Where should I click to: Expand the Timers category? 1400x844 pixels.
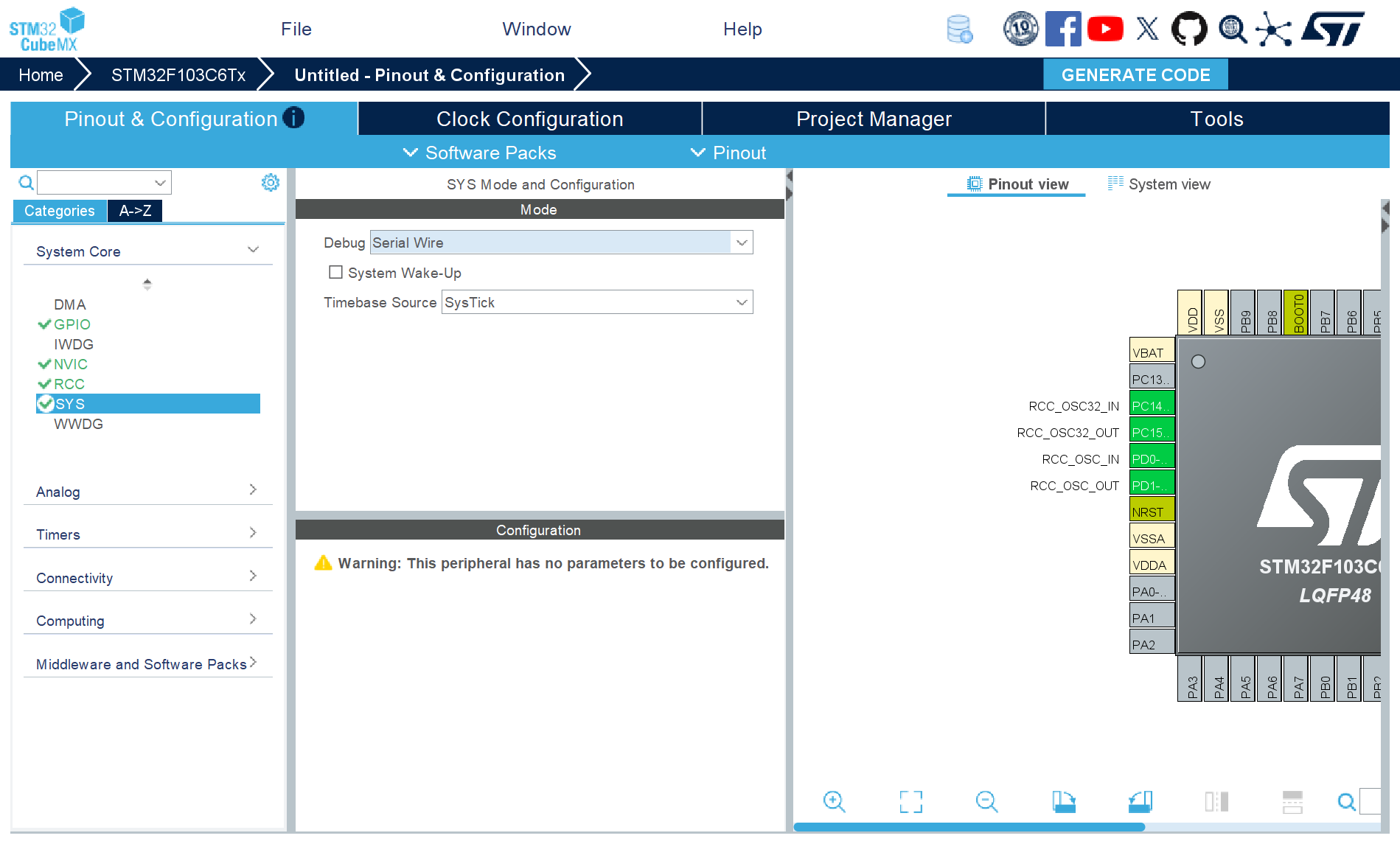tap(148, 534)
